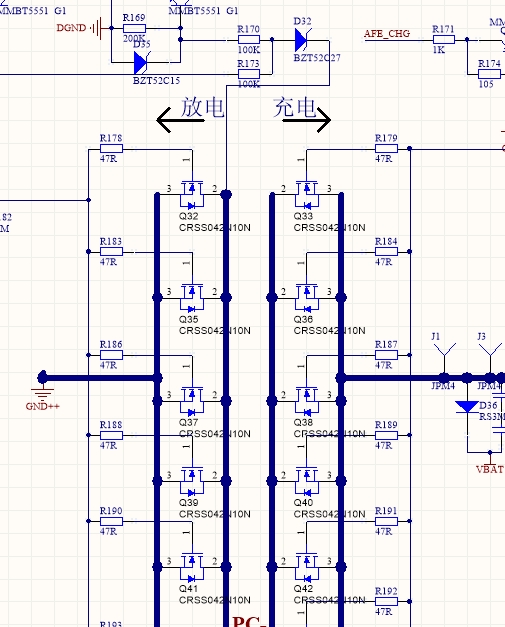Select the R178 resistor body
The width and height of the screenshot is (505, 627).
pos(111,149)
